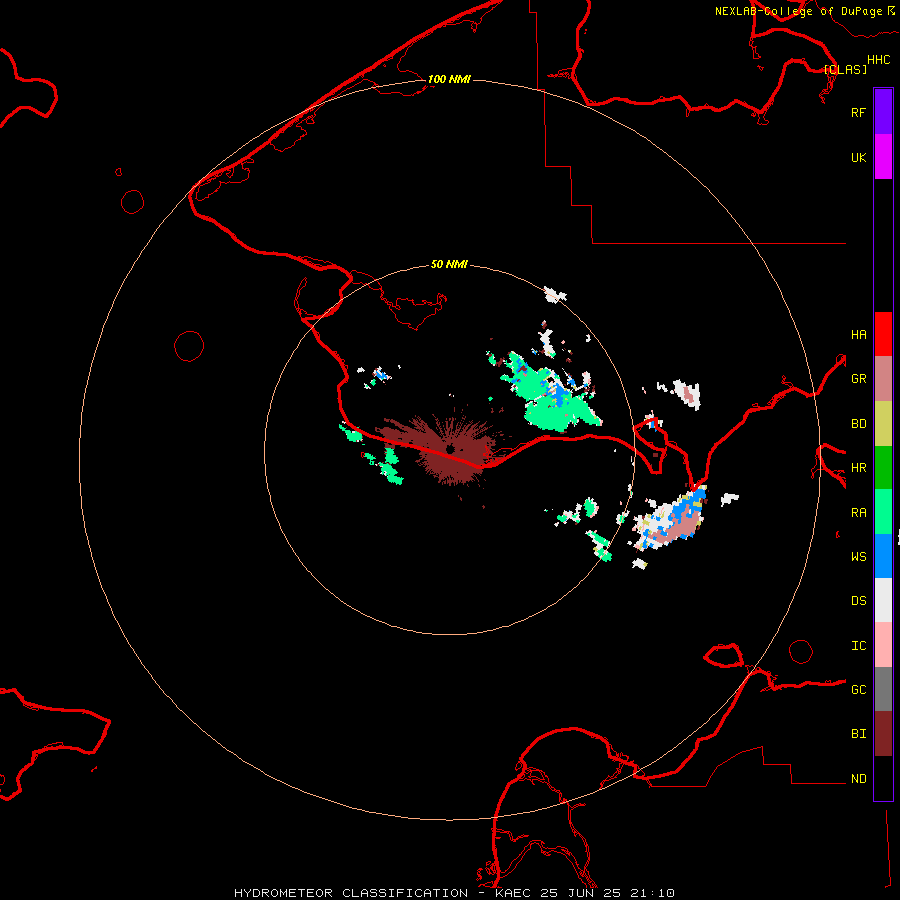Click the BI brown legend swatch

883,734
